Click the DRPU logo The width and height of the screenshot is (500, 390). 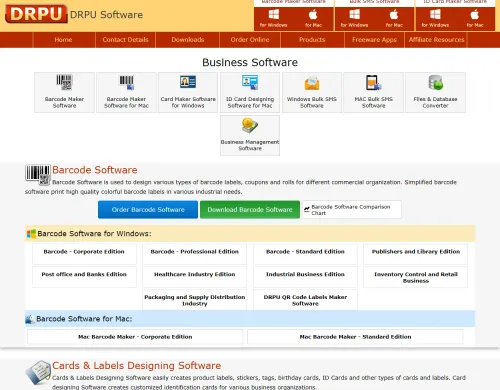[x=36, y=14]
